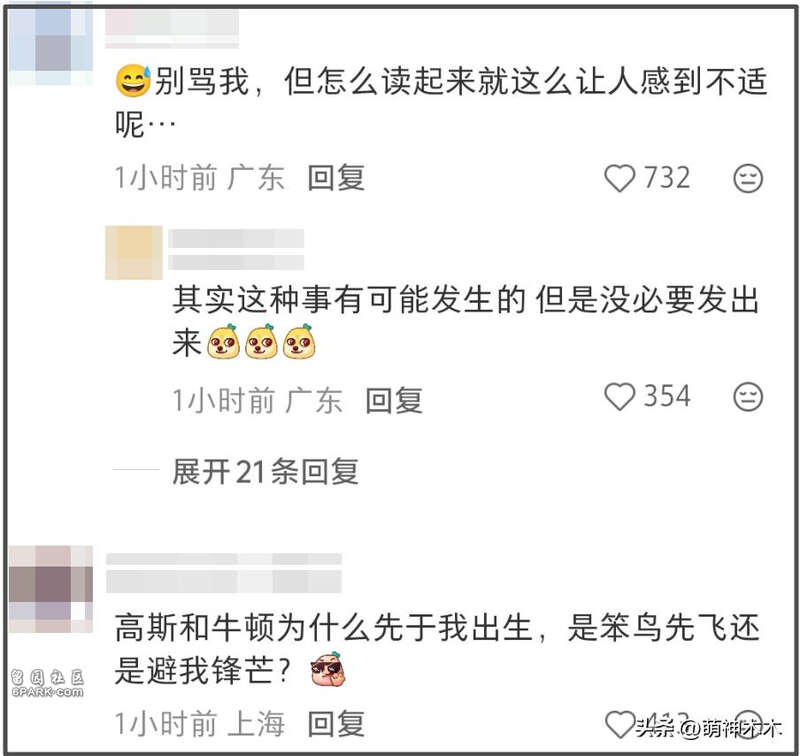This screenshot has height=756, width=800.
Task: Reply to the nested 354-like comment
Action: coord(394,400)
